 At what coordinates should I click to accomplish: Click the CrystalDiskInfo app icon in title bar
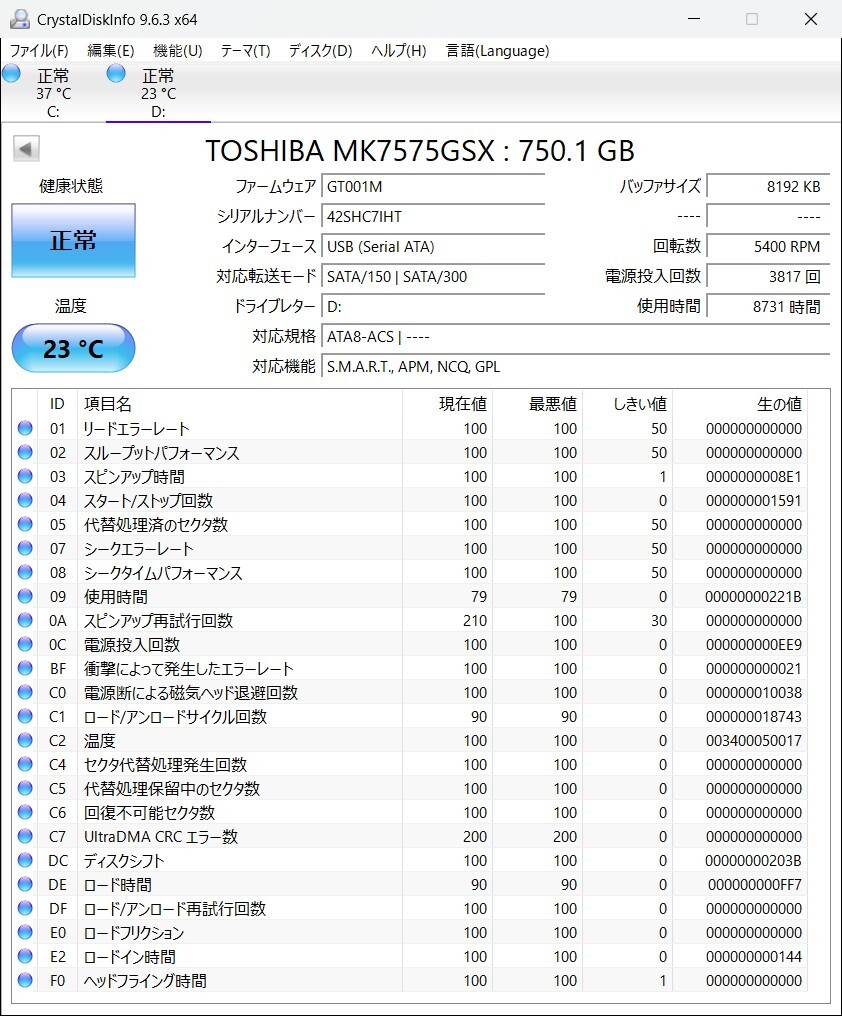click(x=20, y=19)
